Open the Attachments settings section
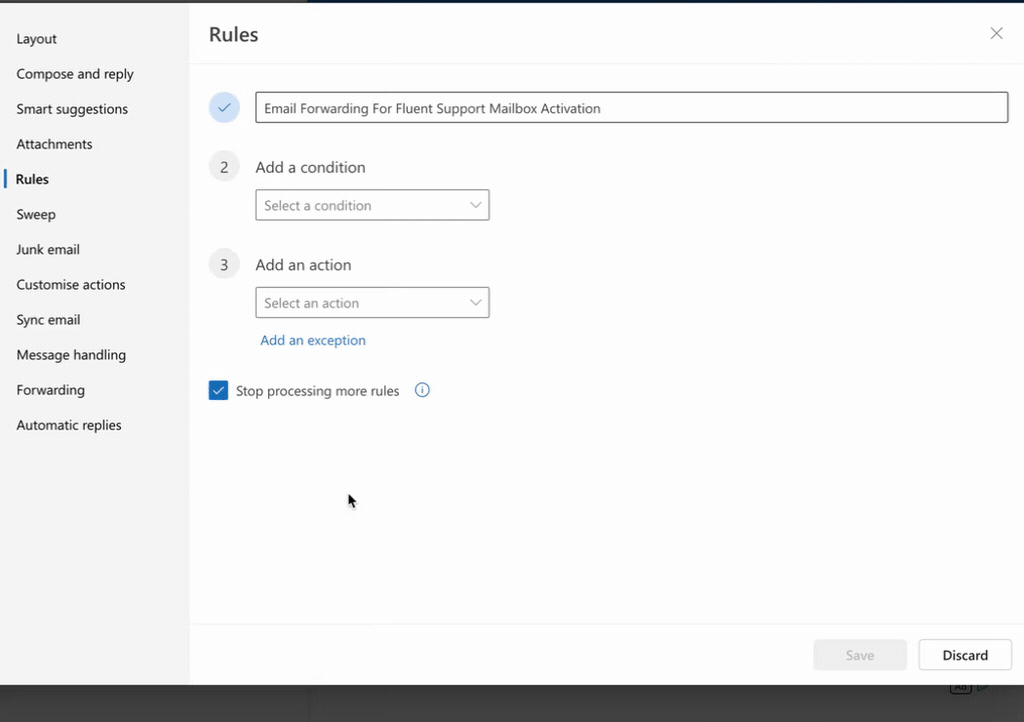The width and height of the screenshot is (1024, 722). coord(54,143)
